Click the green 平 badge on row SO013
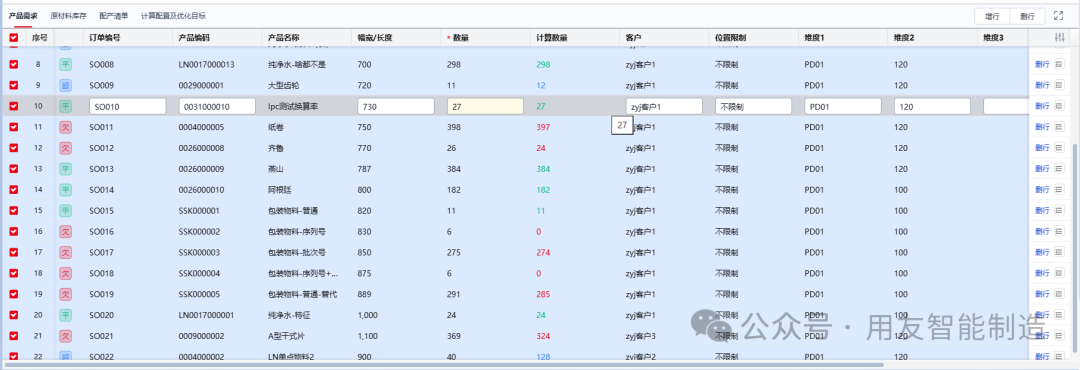The width and height of the screenshot is (1080, 370). [65, 169]
